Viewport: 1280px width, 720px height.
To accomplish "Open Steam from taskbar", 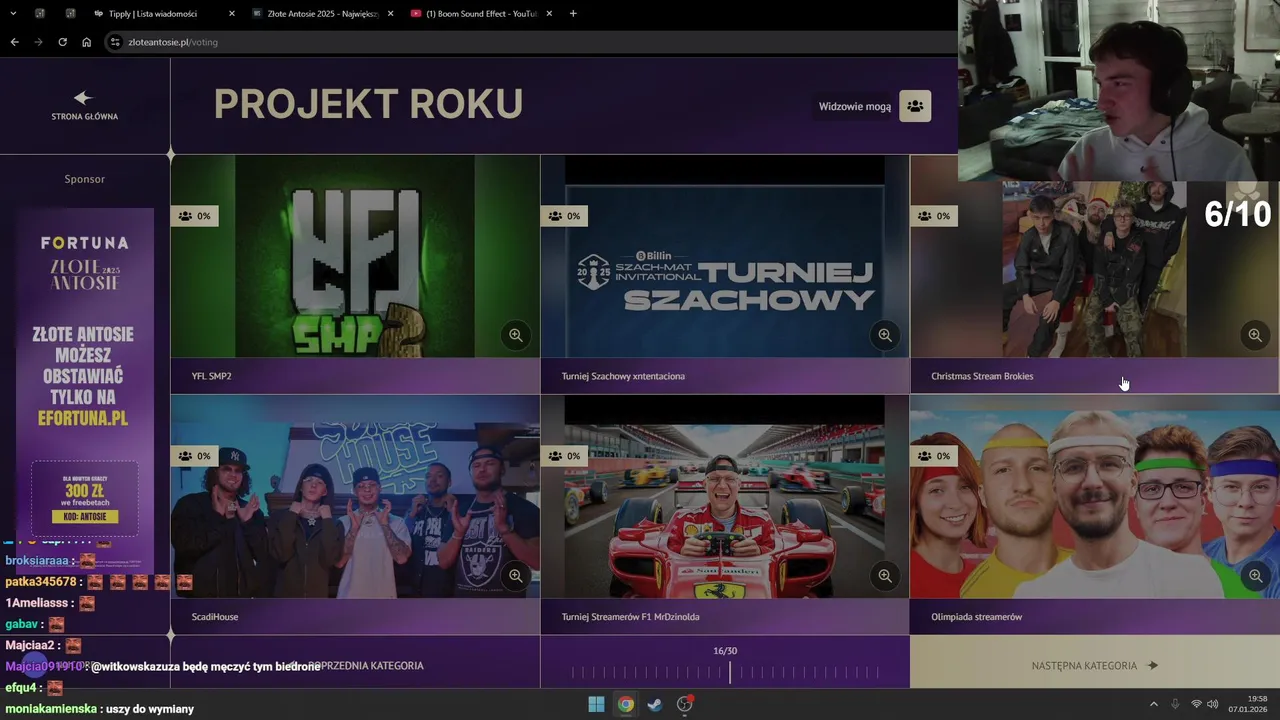I will tap(654, 704).
